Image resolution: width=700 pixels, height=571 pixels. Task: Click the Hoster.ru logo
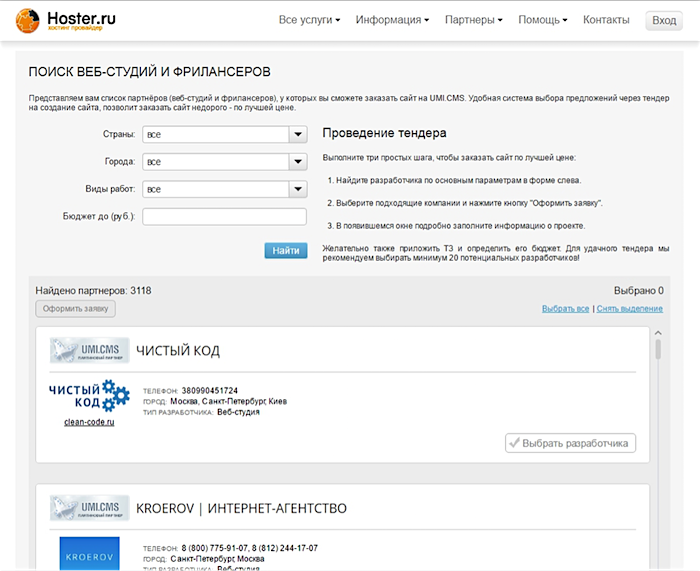(x=73, y=20)
